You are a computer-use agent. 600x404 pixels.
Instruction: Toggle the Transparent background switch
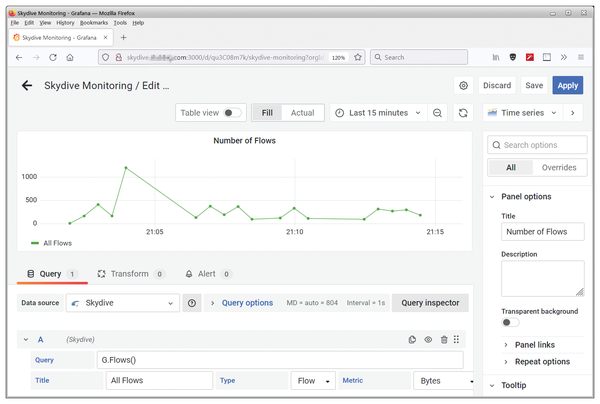(510, 323)
